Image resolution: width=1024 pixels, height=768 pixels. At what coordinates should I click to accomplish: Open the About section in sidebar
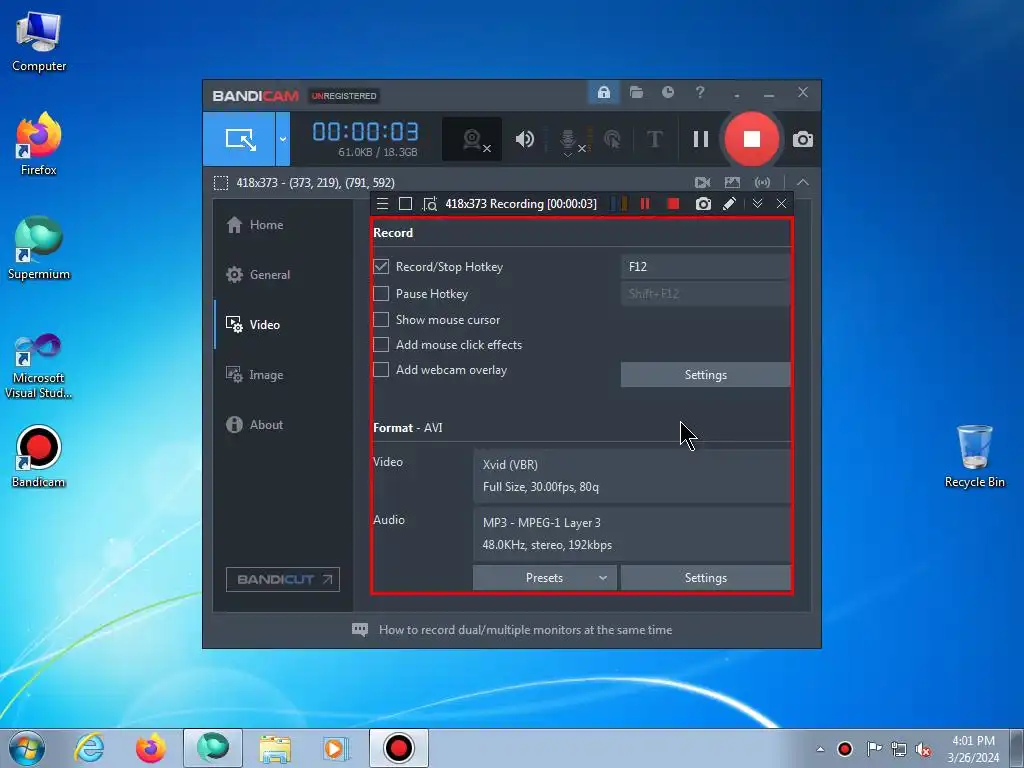(283, 424)
